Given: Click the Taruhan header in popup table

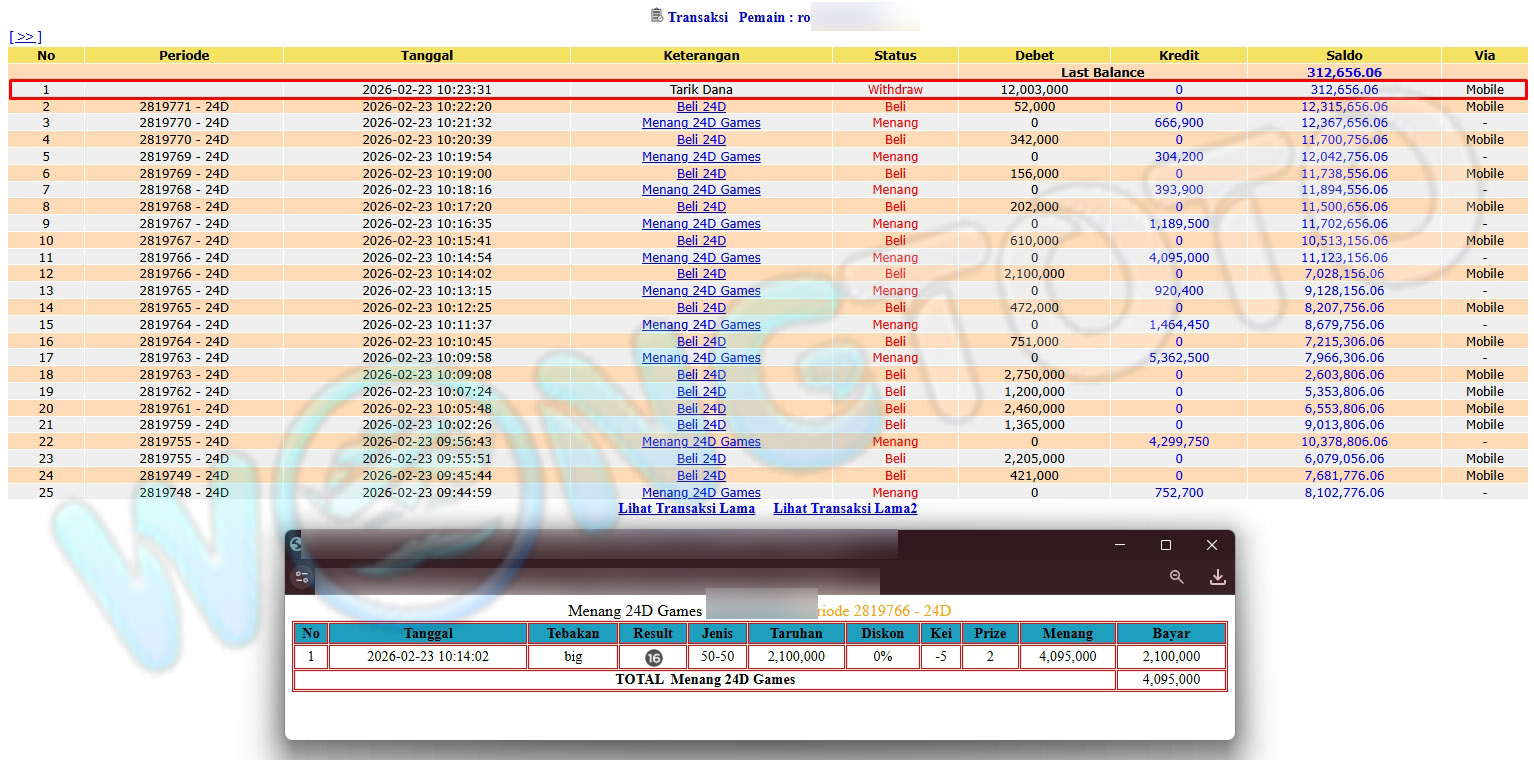Looking at the screenshot, I should [x=797, y=633].
